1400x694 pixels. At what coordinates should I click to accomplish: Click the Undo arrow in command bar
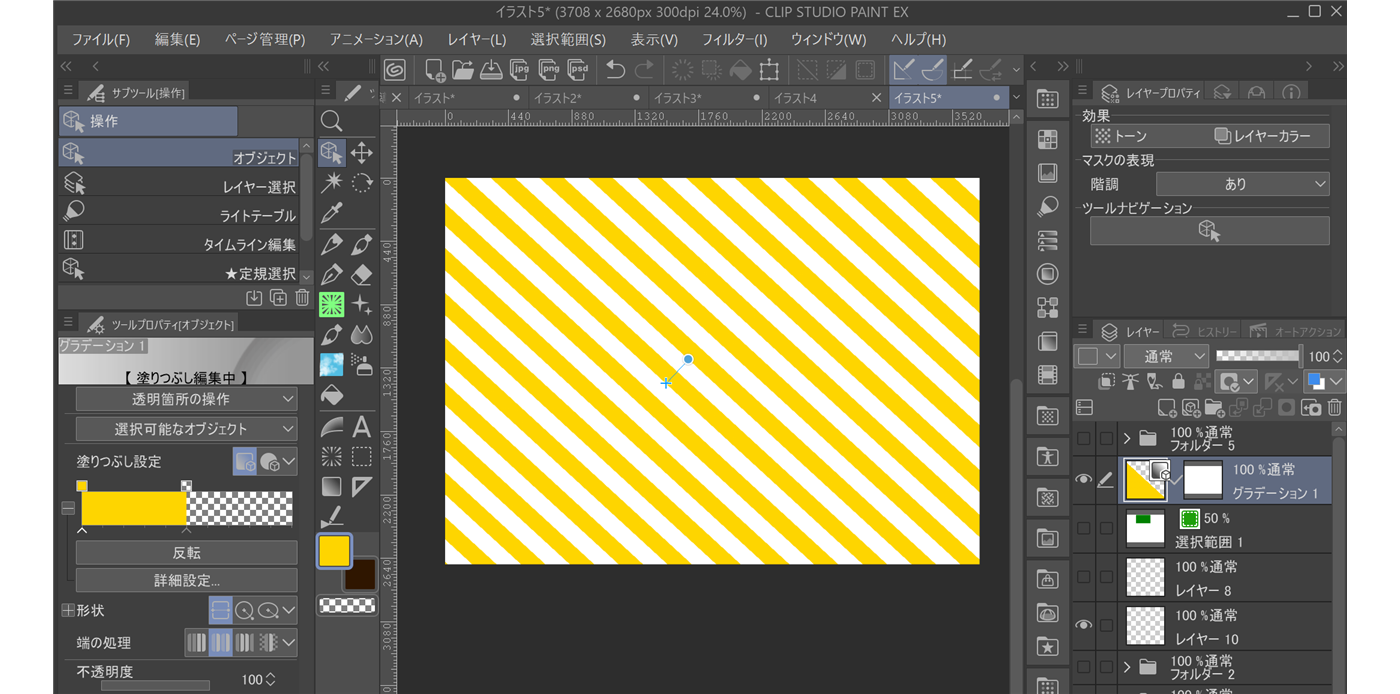[x=616, y=70]
